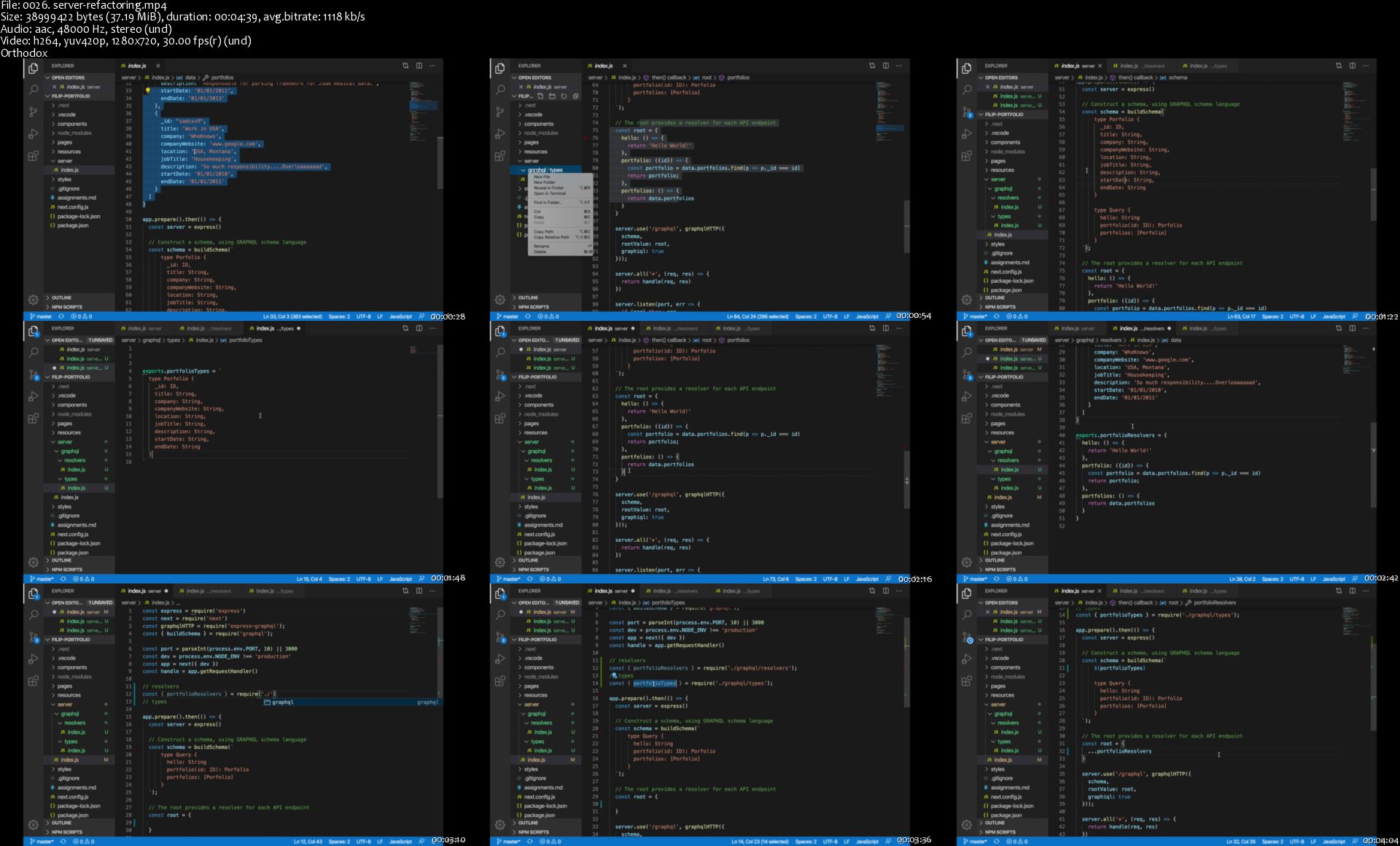Open Extensions view in 00:01:48 frame
The height and width of the screenshot is (846, 1400).
(x=33, y=418)
